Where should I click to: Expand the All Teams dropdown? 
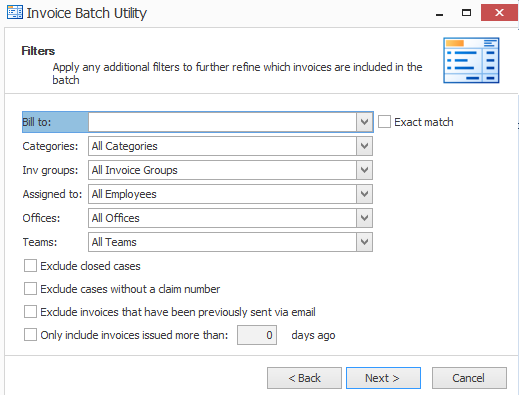click(x=364, y=242)
